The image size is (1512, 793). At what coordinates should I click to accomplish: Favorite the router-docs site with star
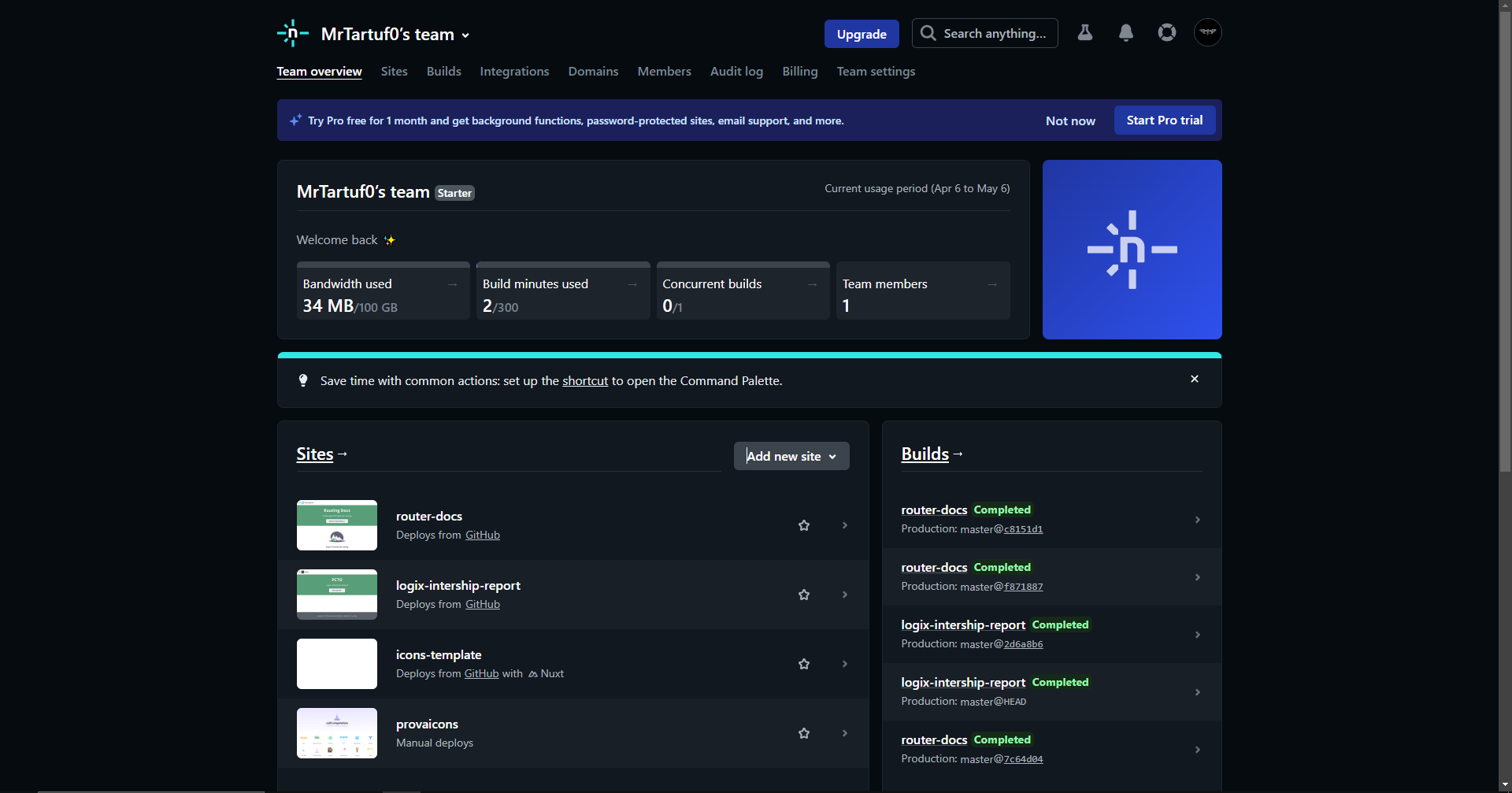pyautogui.click(x=804, y=525)
